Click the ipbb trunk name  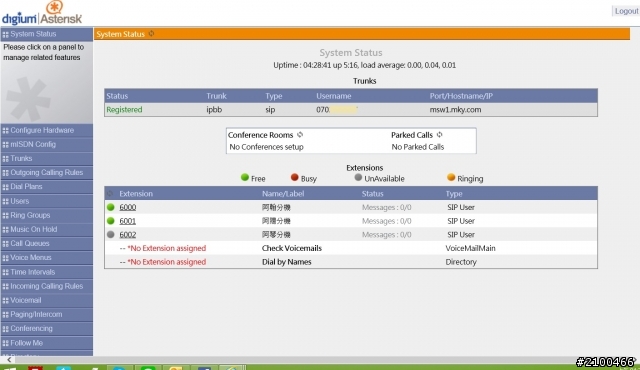click(214, 109)
